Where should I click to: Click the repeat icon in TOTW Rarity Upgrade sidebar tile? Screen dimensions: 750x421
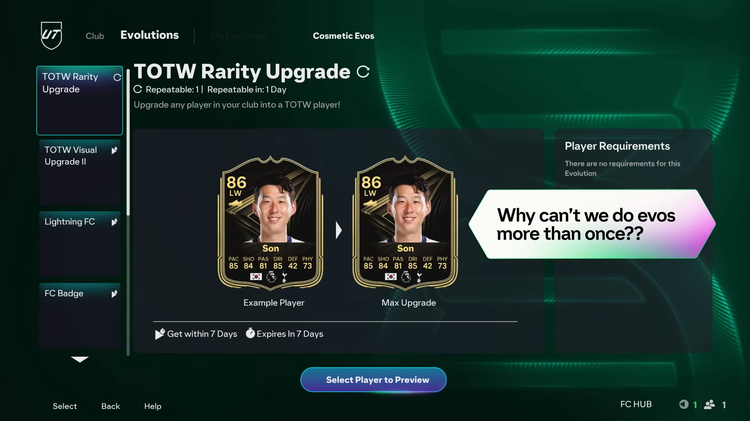[x=117, y=78]
